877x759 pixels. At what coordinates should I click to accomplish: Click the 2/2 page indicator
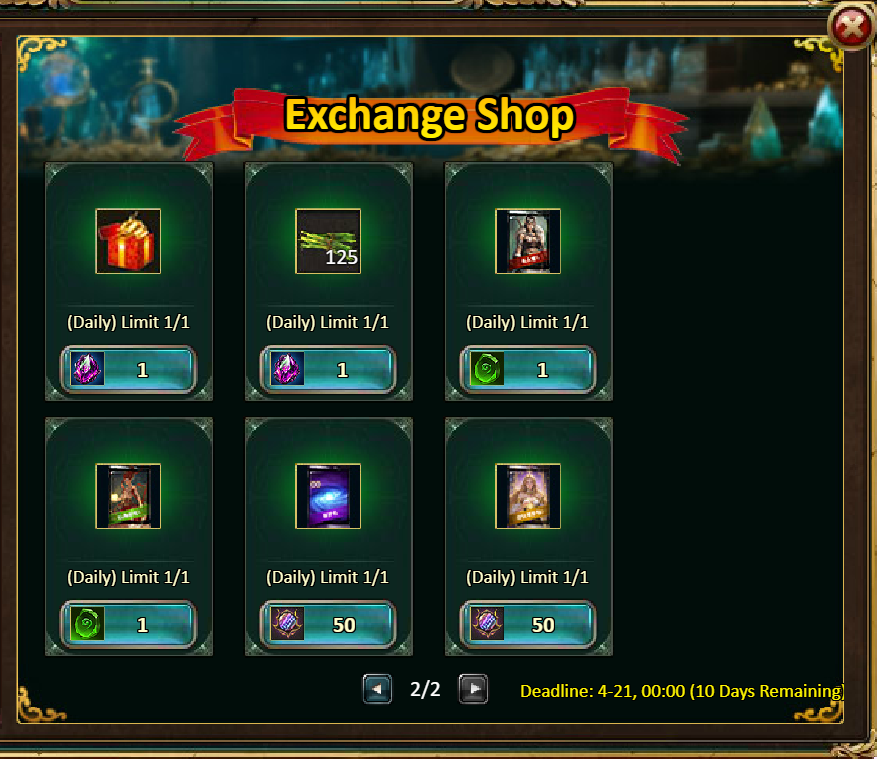(425, 689)
